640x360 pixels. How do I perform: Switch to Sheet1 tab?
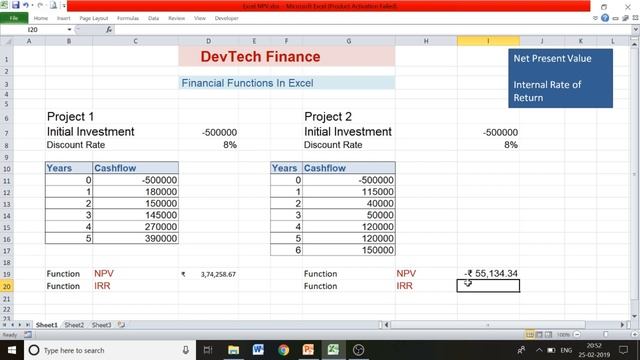pyautogui.click(x=47, y=325)
